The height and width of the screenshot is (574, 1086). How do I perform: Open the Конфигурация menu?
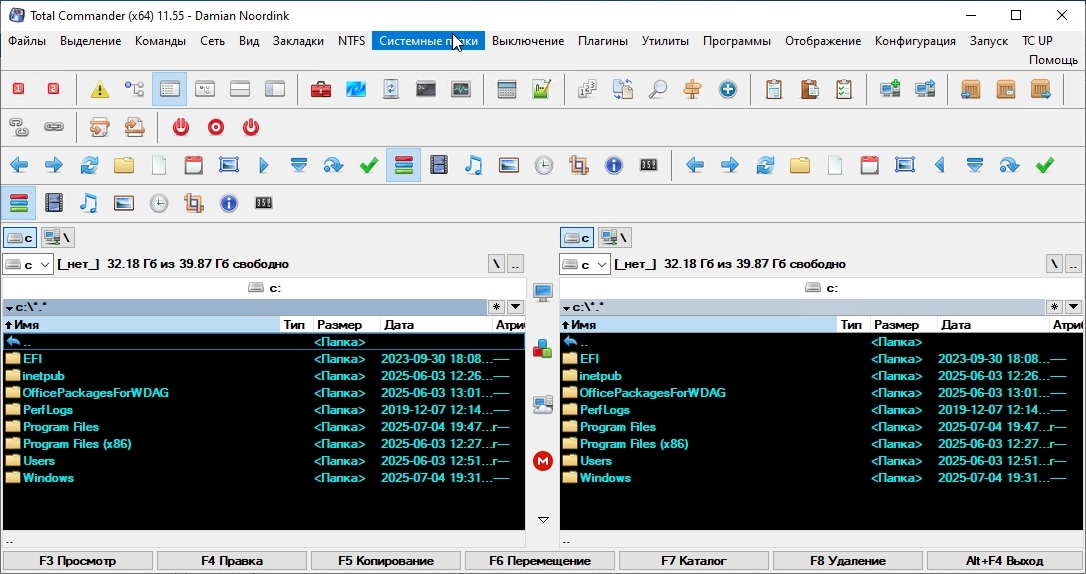click(915, 41)
